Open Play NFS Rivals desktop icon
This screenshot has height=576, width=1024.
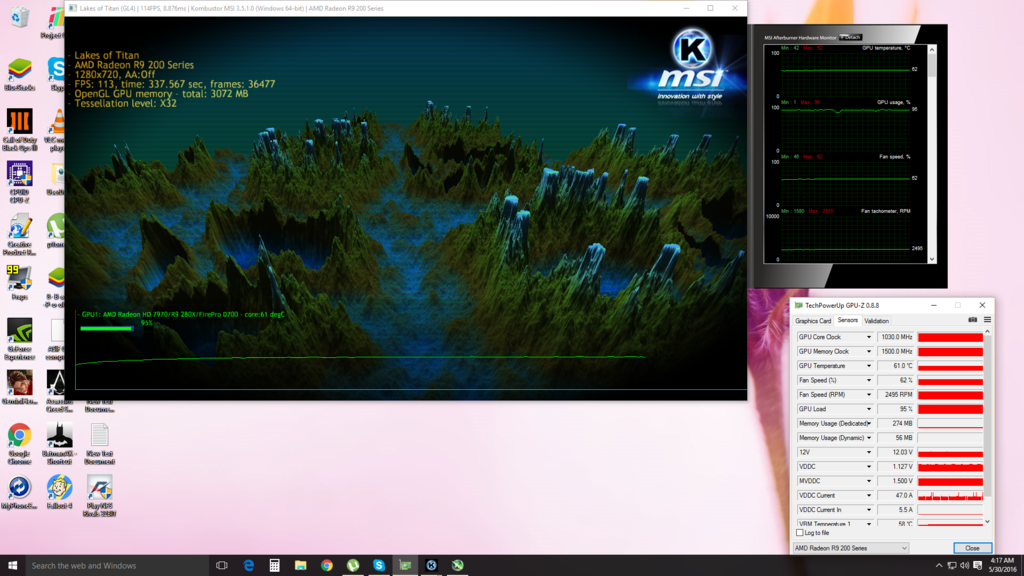point(99,496)
